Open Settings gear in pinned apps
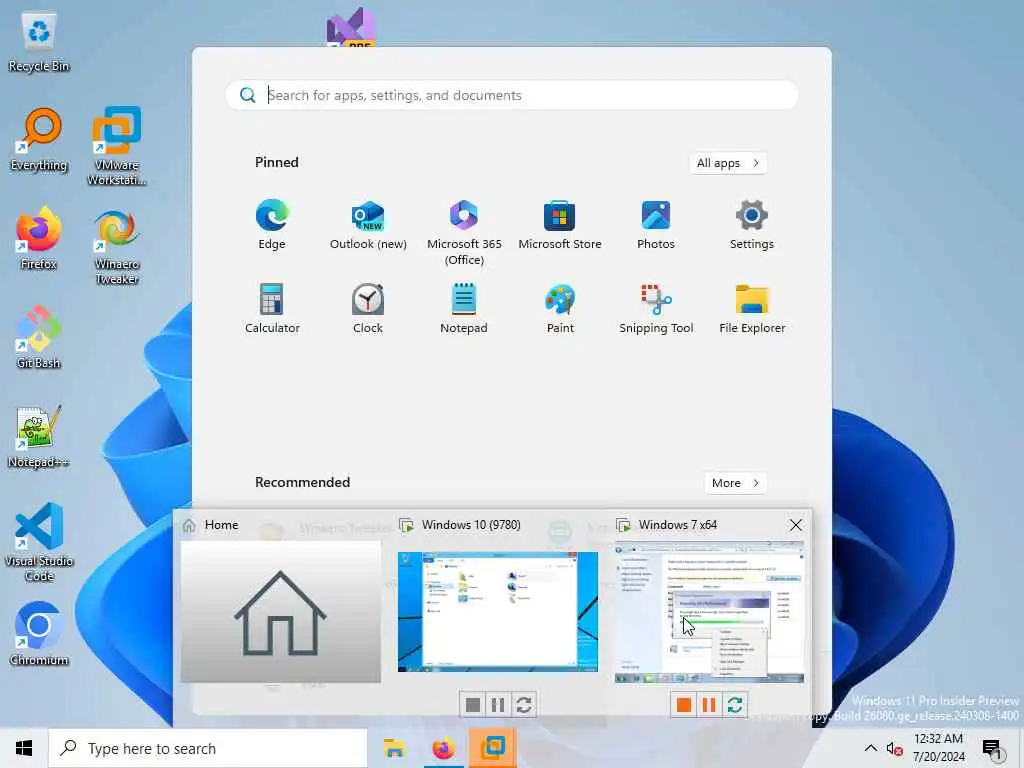 tap(752, 225)
